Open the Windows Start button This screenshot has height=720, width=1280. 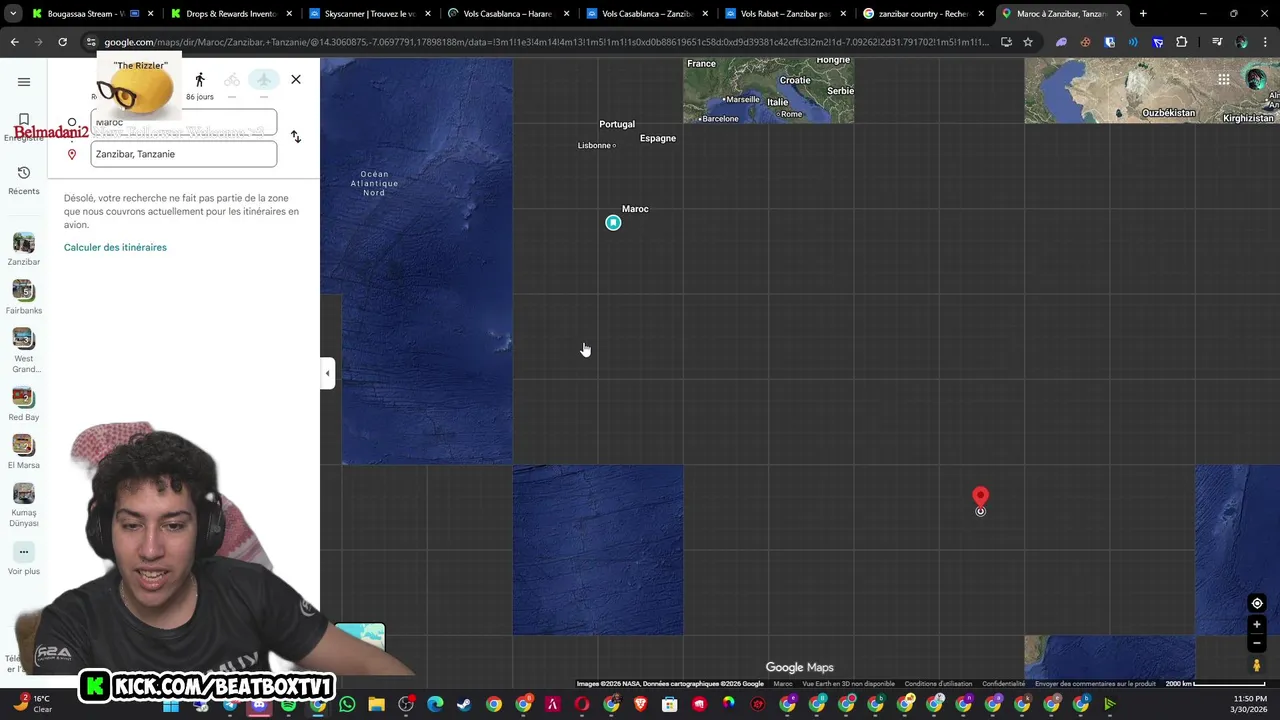coord(171,705)
